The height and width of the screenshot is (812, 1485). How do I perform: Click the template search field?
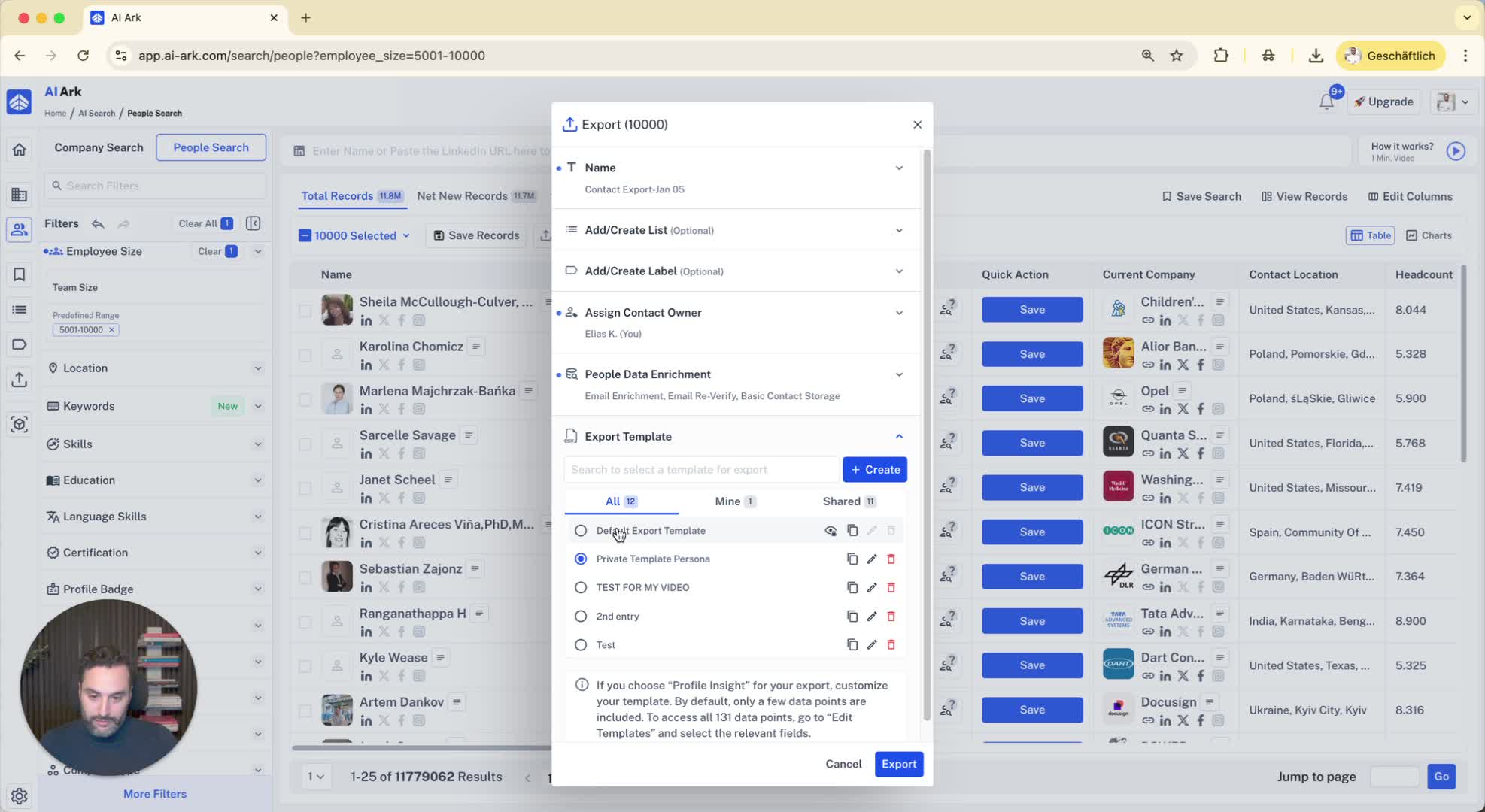[700, 469]
